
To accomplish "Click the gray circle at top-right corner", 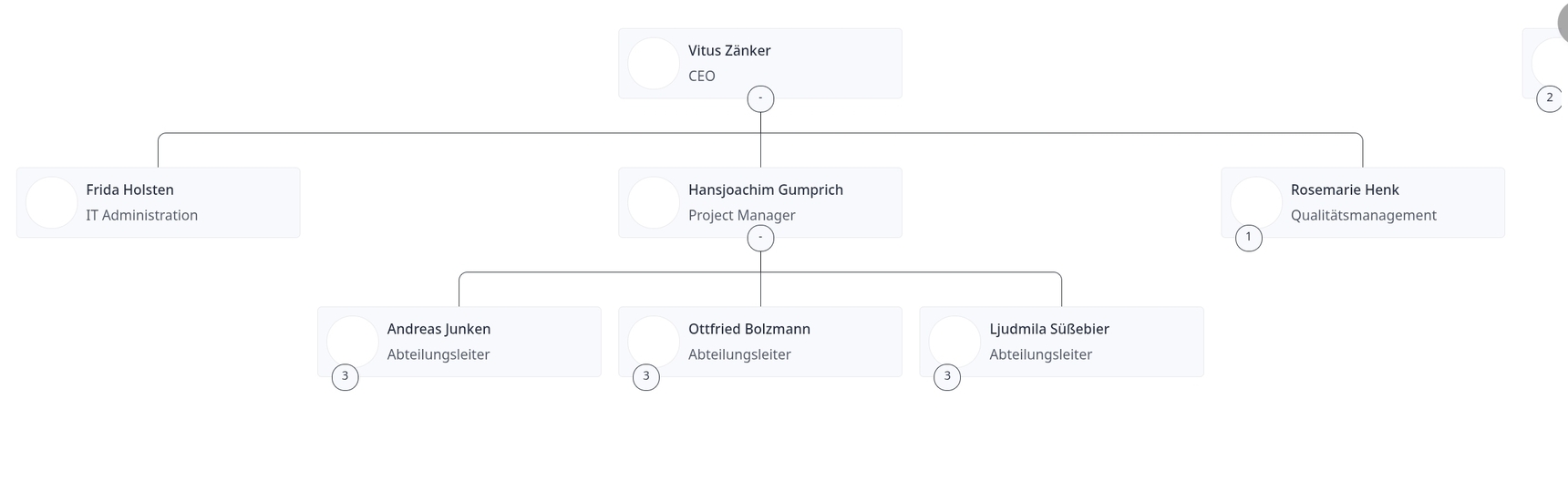I will click(x=1562, y=22).
